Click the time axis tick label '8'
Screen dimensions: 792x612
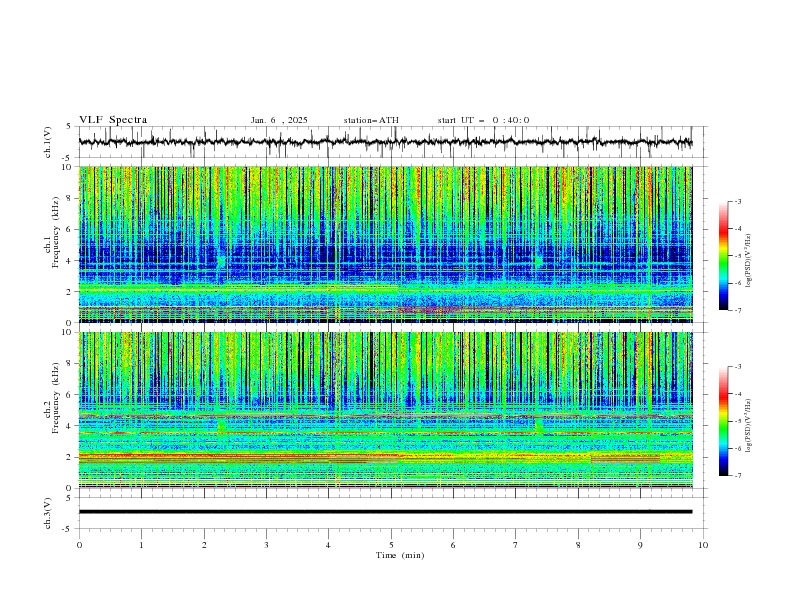click(x=578, y=545)
